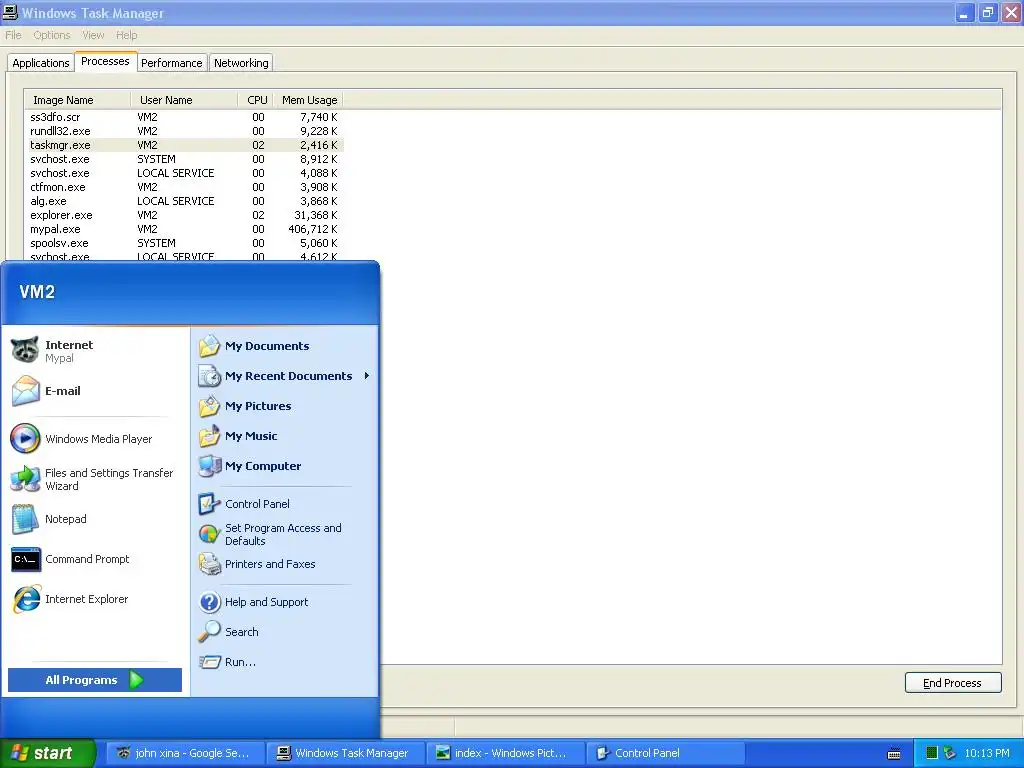Screen dimensions: 1024x768
Task: Open Files and Settings Transfer Wizard icon
Action: (x=25, y=479)
